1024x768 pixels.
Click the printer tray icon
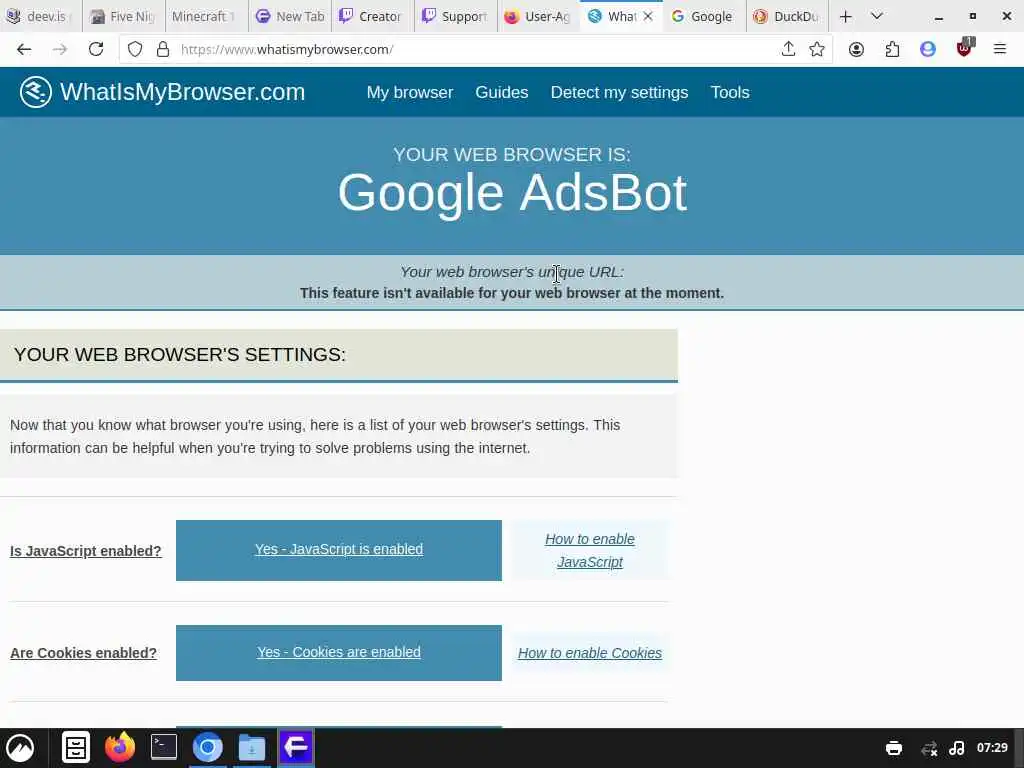point(894,748)
